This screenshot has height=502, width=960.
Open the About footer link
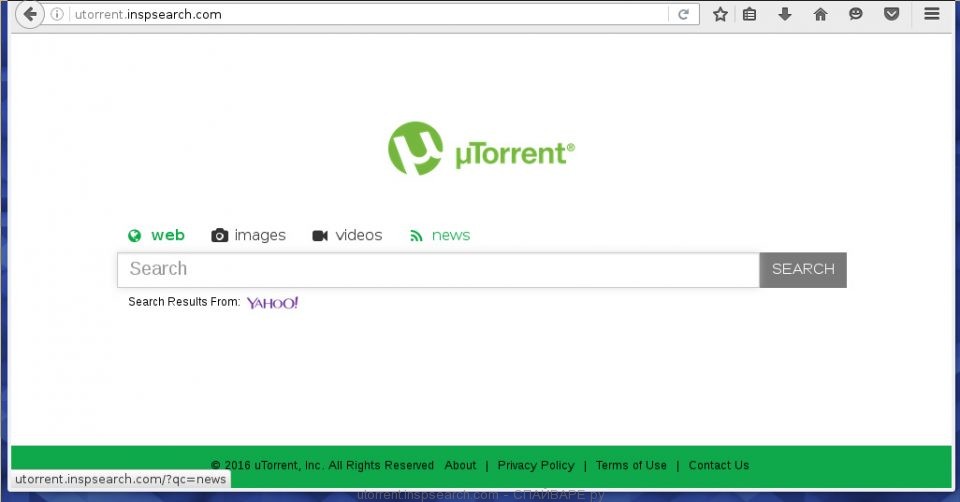pyautogui.click(x=460, y=465)
